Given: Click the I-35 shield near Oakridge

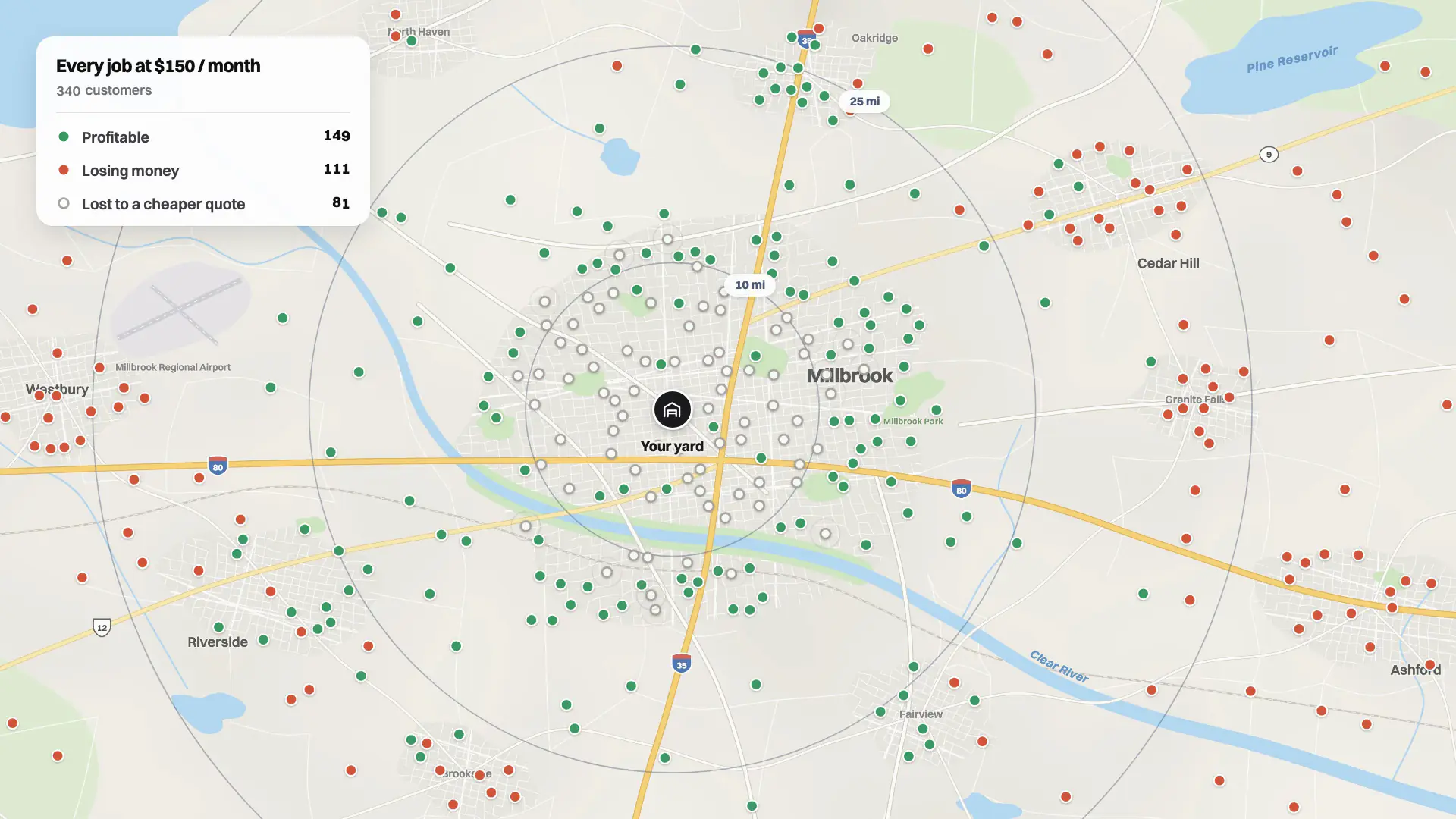Looking at the screenshot, I should click(806, 38).
